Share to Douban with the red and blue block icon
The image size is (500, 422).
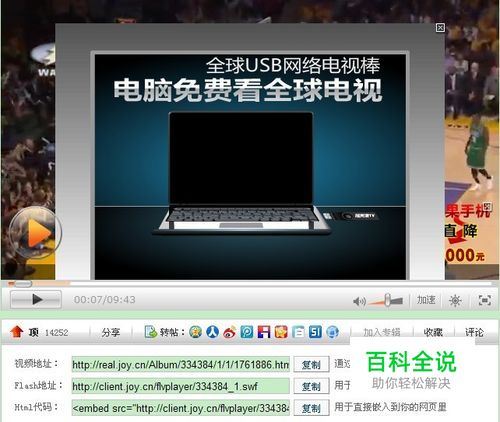(264, 332)
